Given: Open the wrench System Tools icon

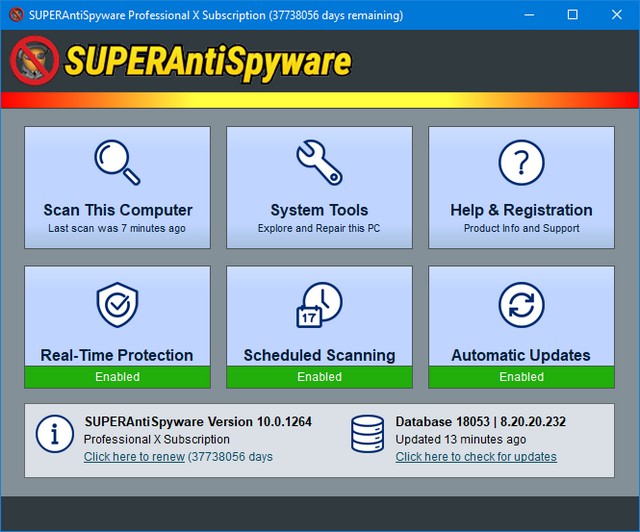Looking at the screenshot, I should pos(319,162).
